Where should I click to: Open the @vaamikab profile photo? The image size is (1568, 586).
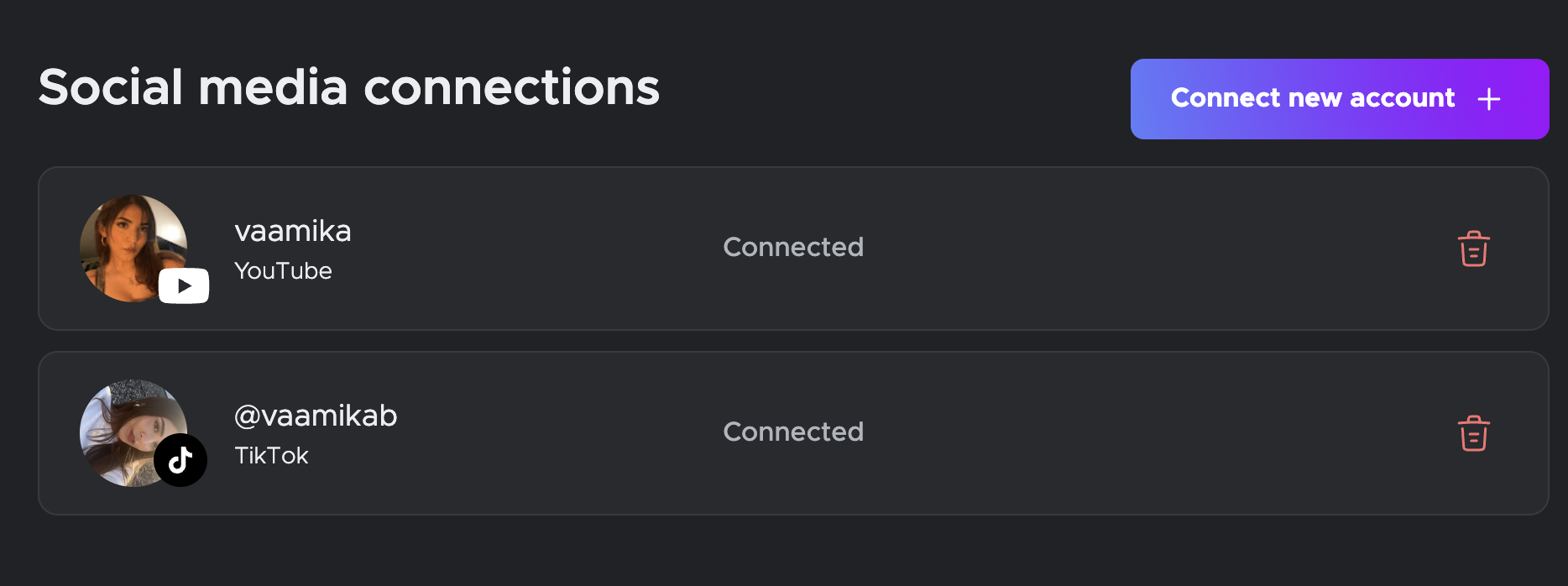(133, 433)
